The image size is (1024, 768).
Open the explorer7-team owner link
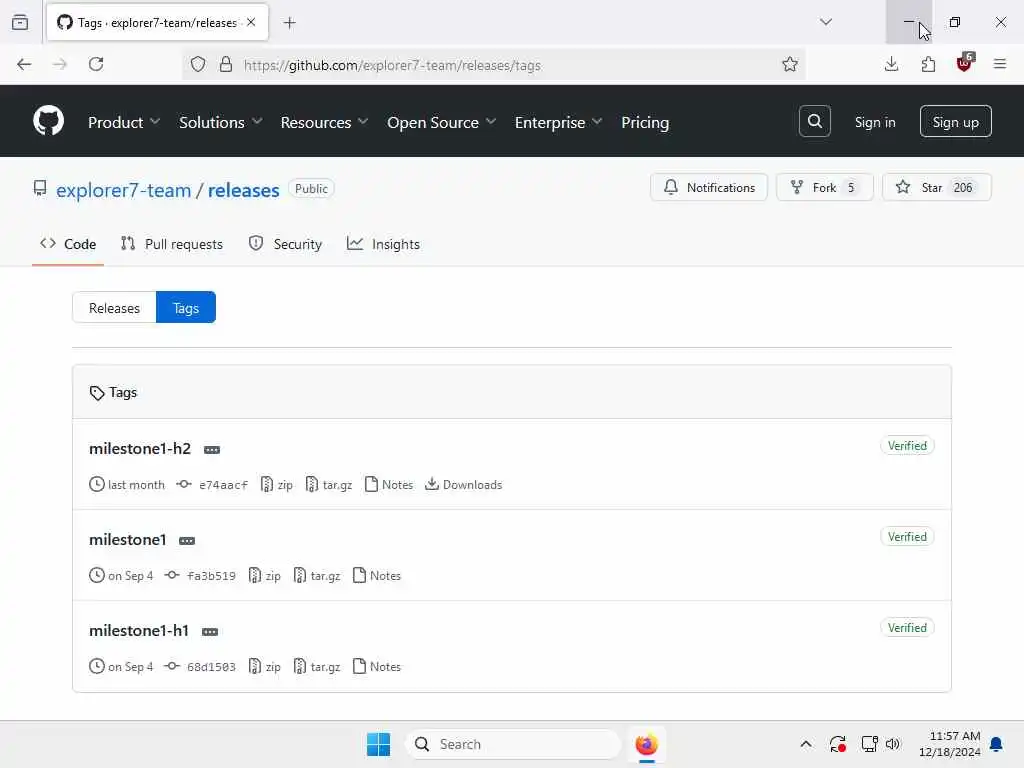coord(123,190)
